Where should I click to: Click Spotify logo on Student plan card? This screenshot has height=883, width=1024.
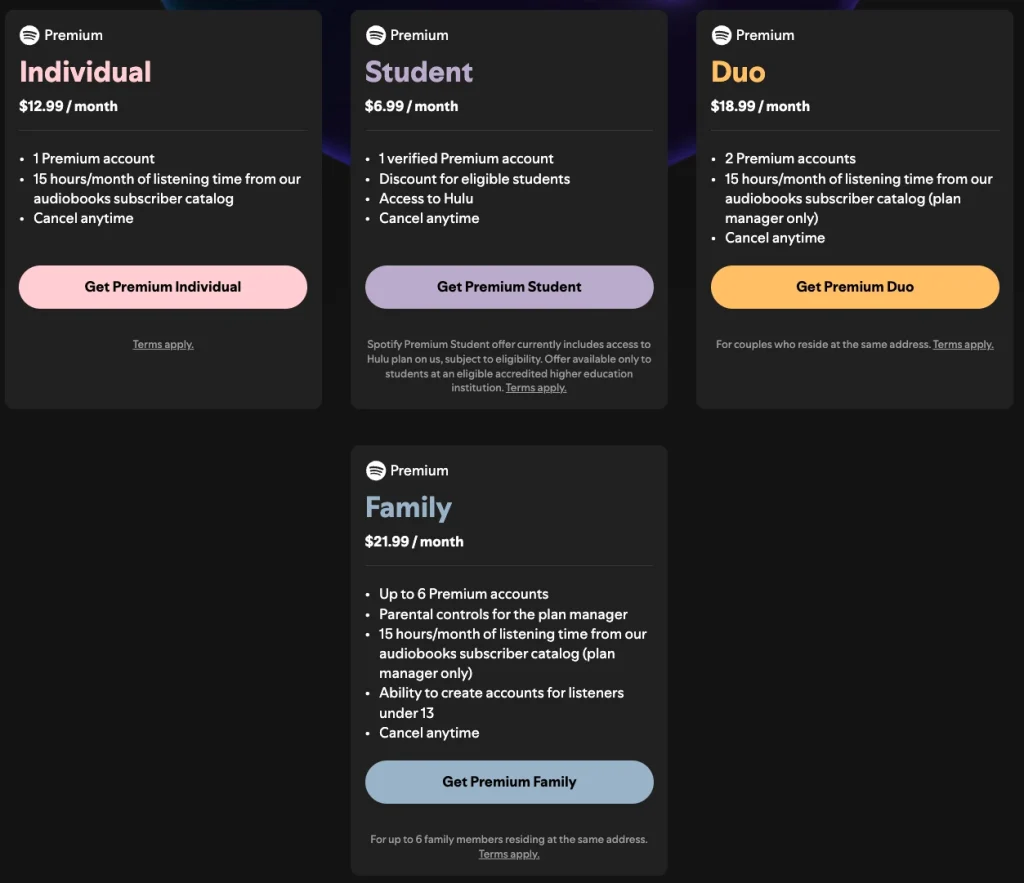tap(376, 35)
